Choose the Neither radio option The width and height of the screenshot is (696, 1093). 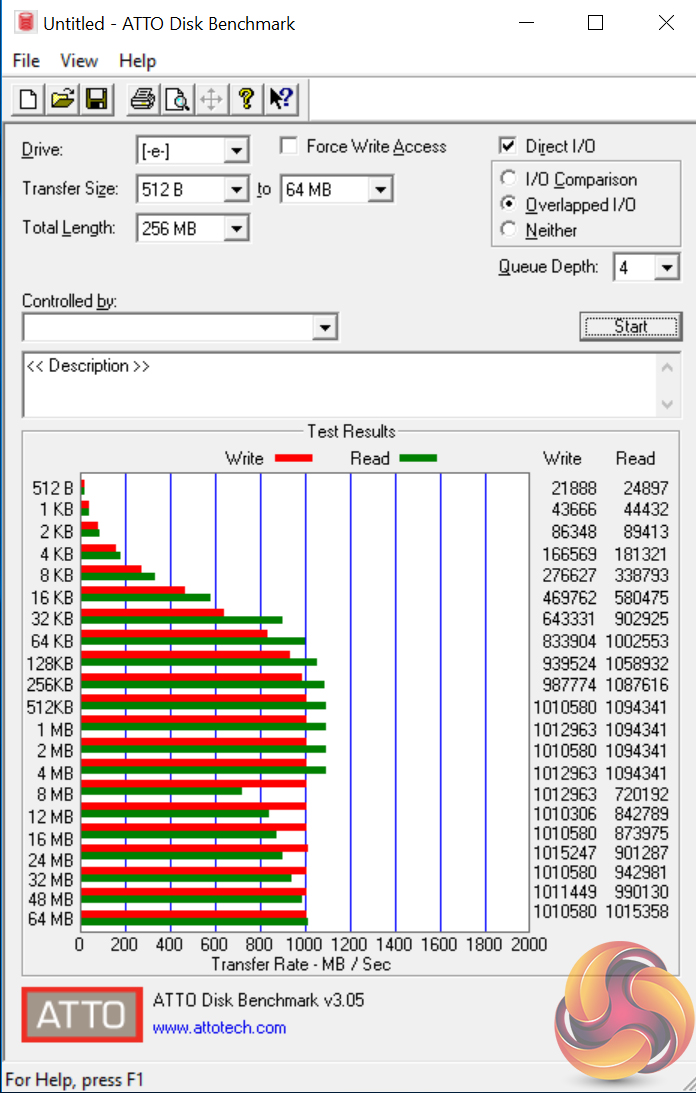508,229
